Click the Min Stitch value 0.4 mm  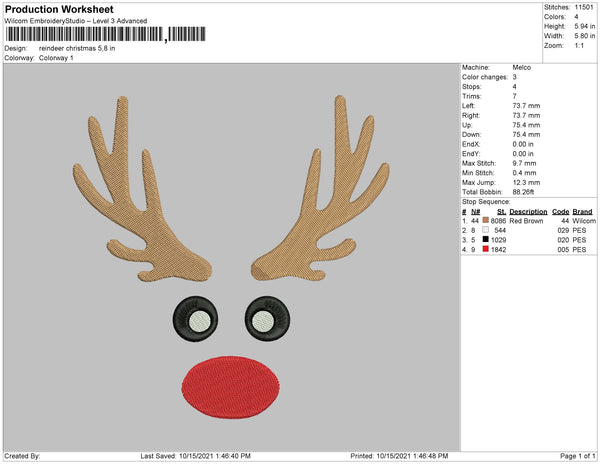[x=524, y=173]
